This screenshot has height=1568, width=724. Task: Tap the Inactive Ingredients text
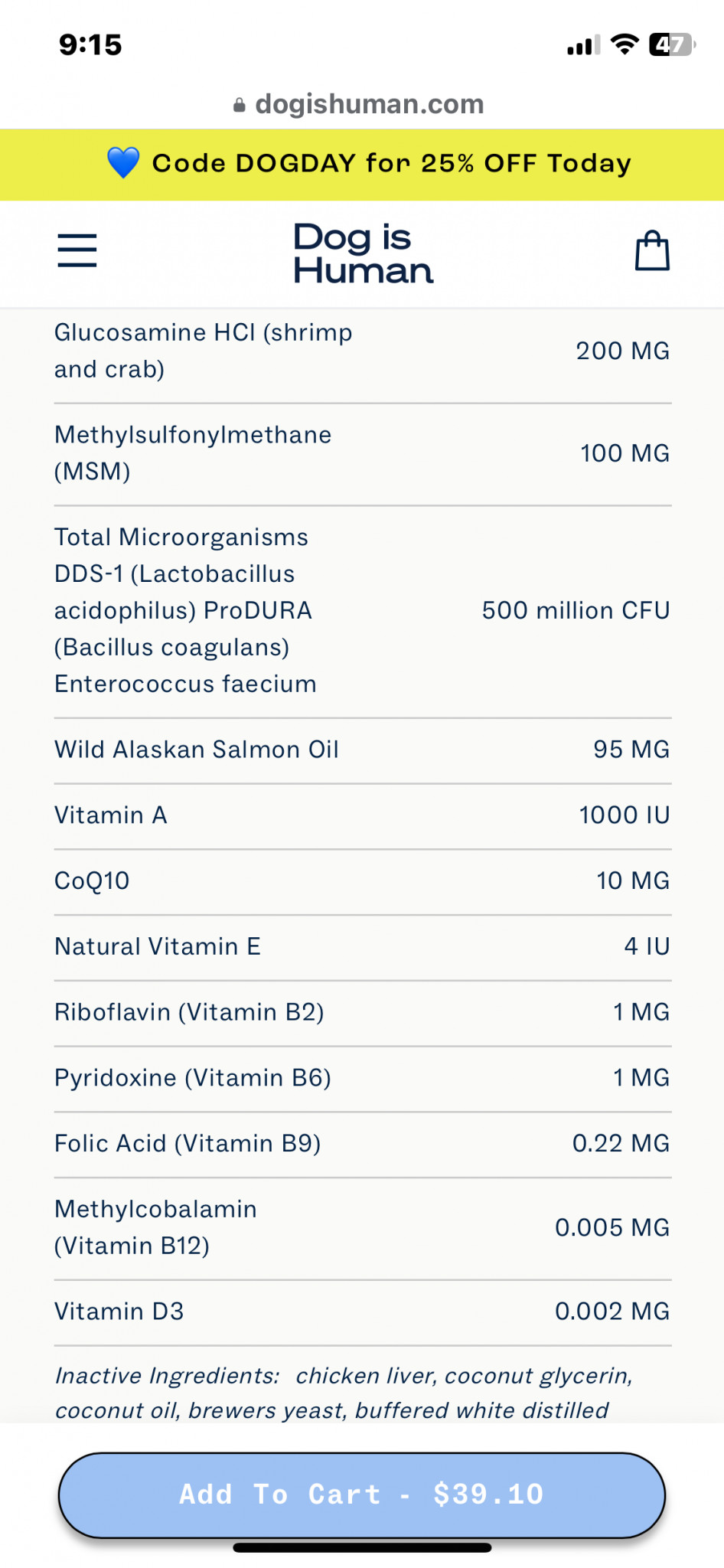coord(344,1393)
